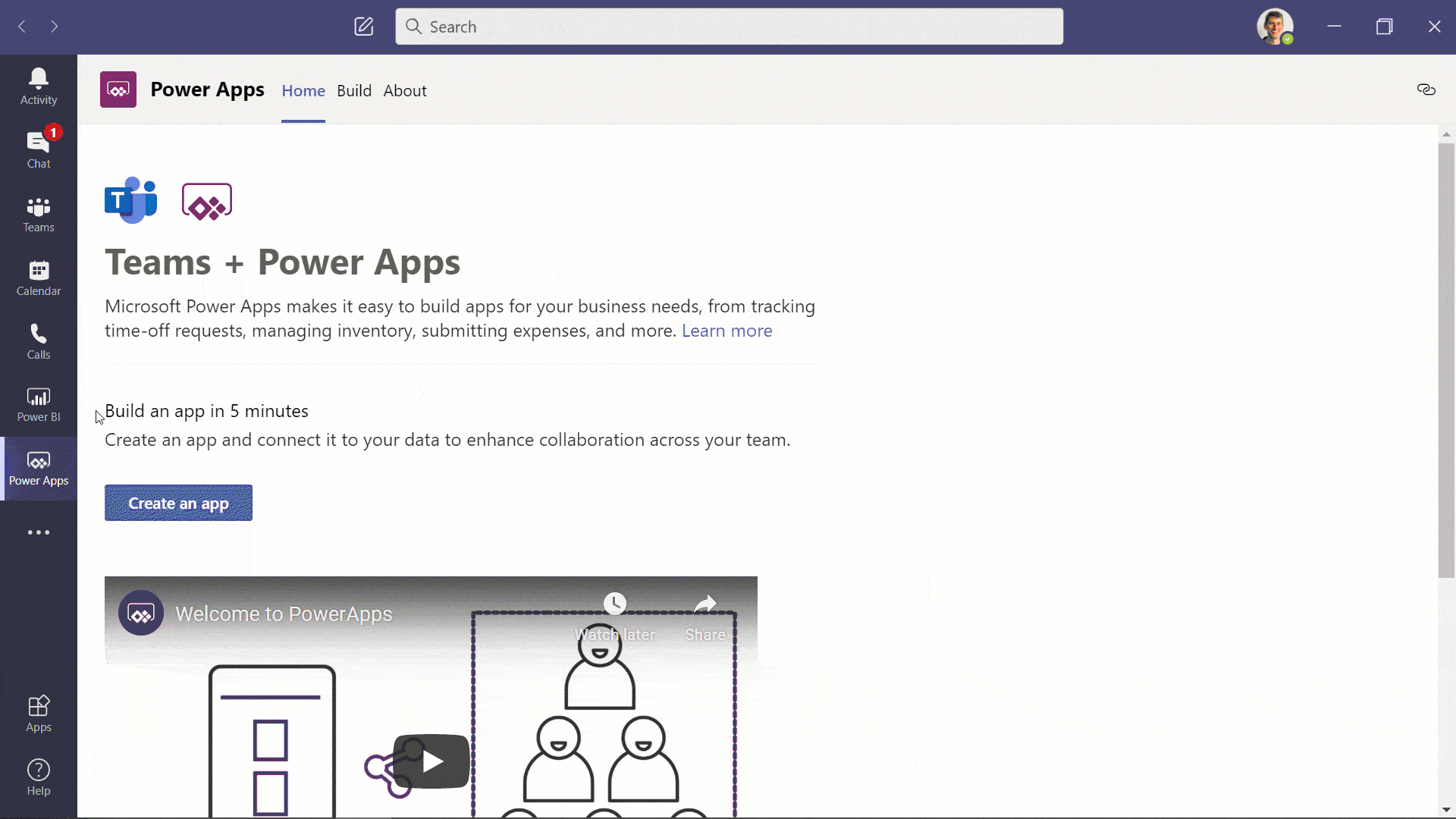Start a new chat with compose icon

pos(364,27)
